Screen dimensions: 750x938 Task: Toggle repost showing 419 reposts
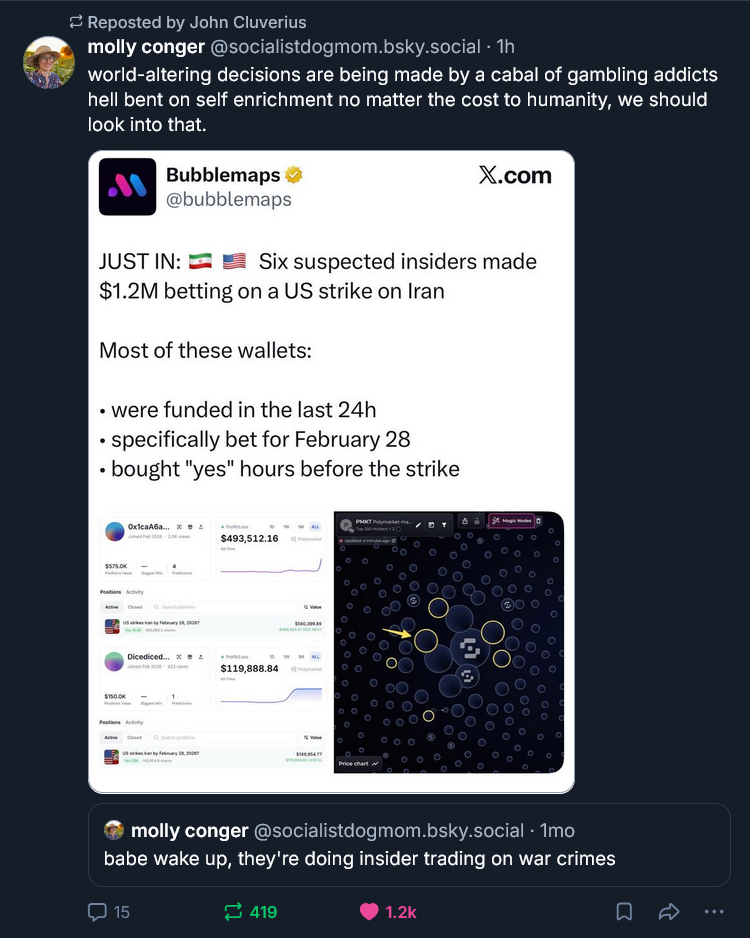click(233, 911)
